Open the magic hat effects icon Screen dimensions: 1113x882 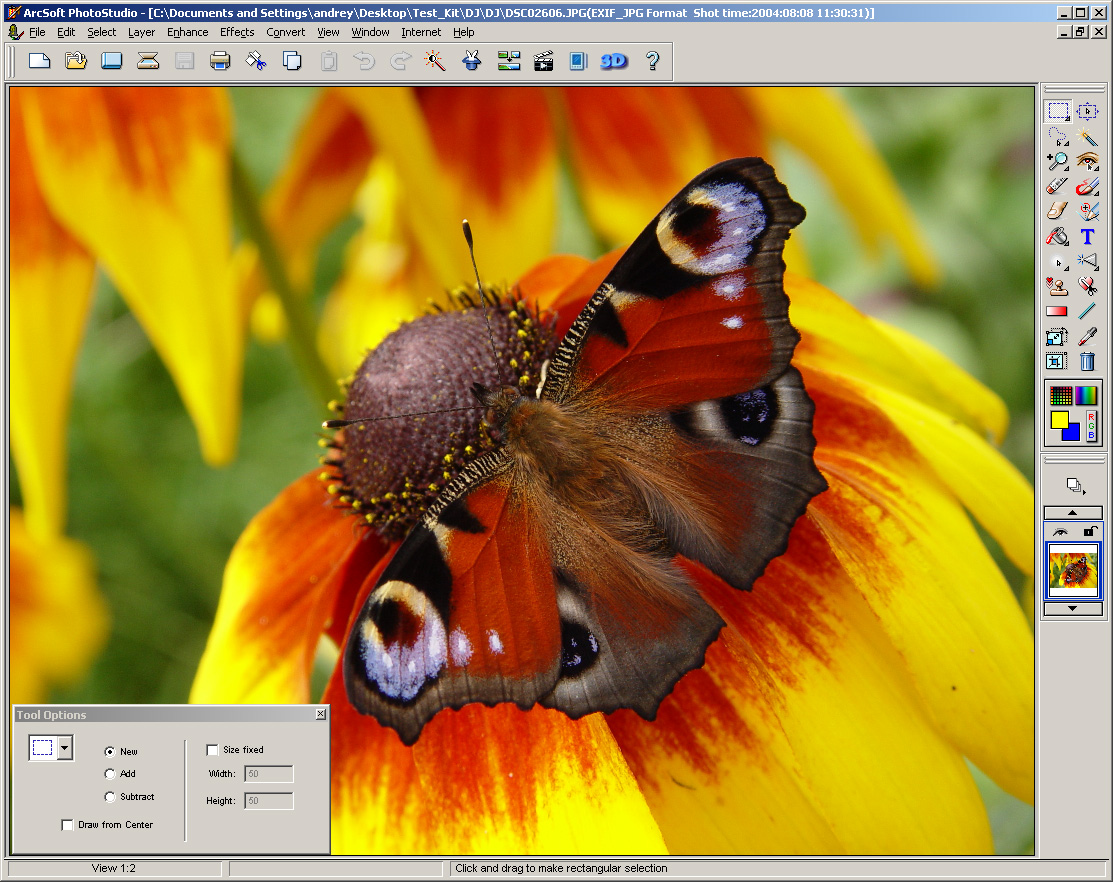coord(471,61)
